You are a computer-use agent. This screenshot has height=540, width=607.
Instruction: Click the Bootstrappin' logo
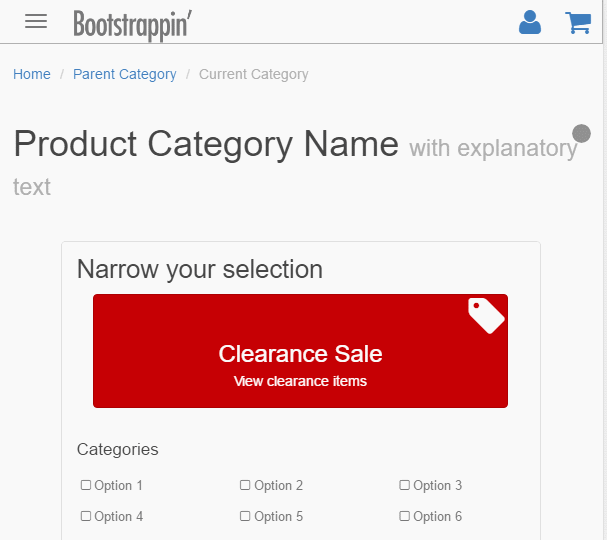click(132, 23)
